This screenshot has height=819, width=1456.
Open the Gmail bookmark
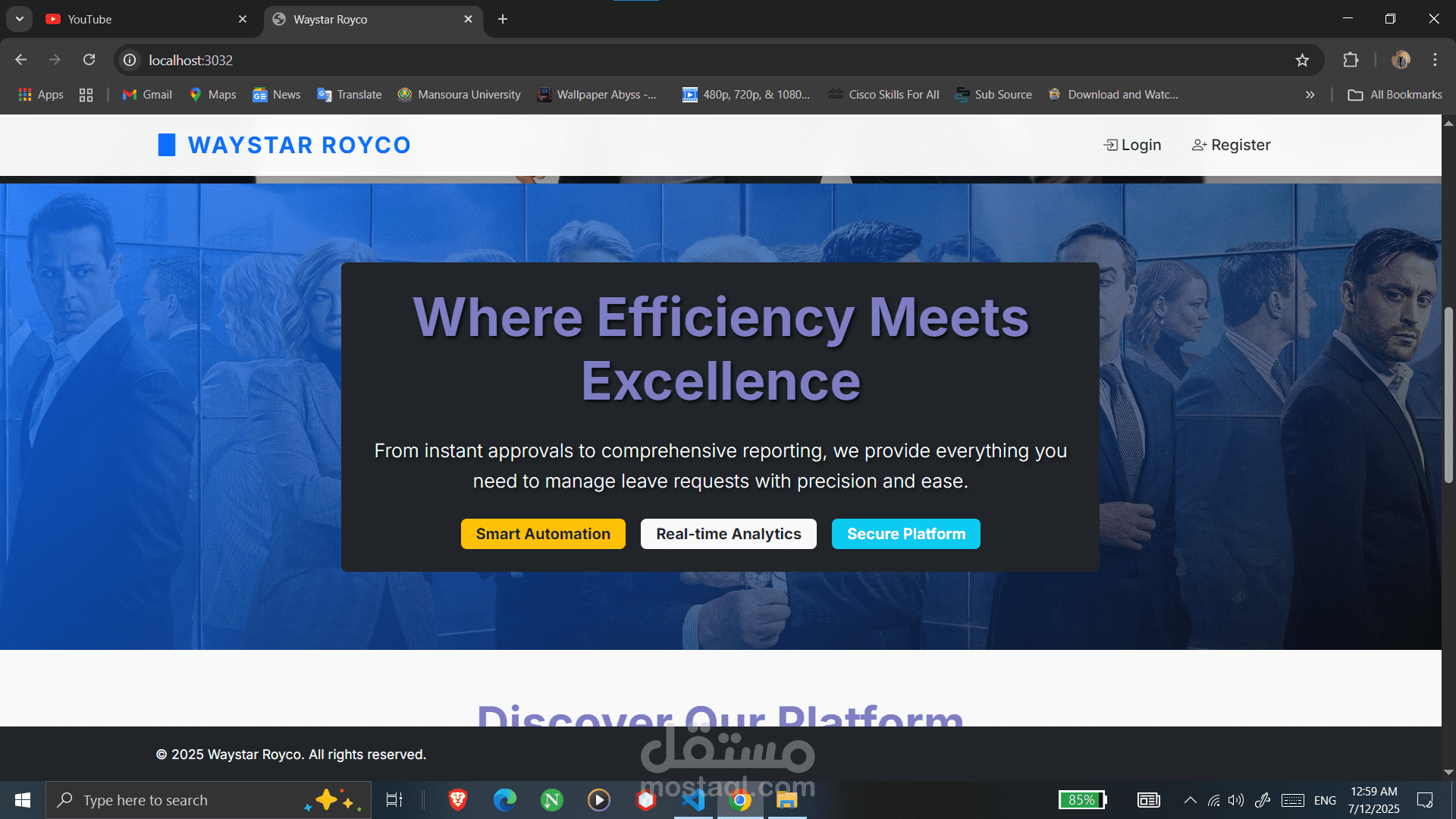pos(148,95)
